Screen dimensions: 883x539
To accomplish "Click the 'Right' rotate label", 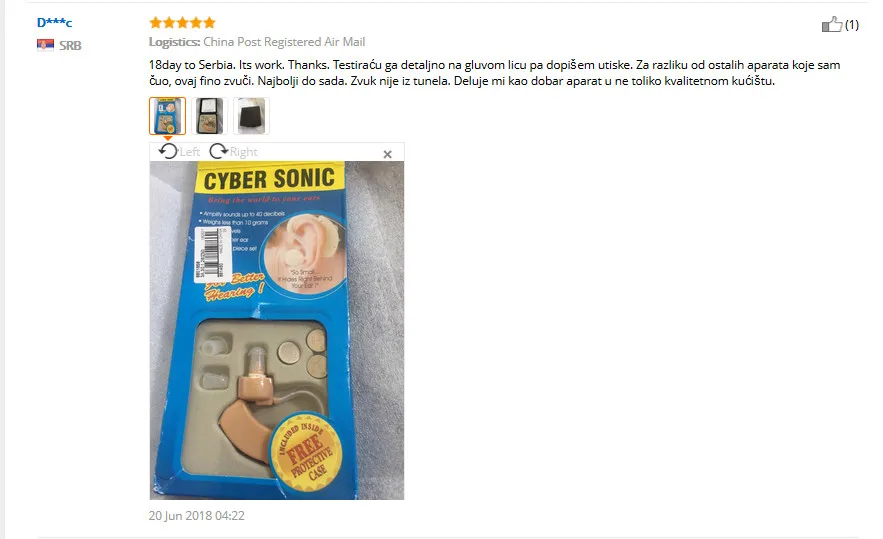I will (243, 152).
